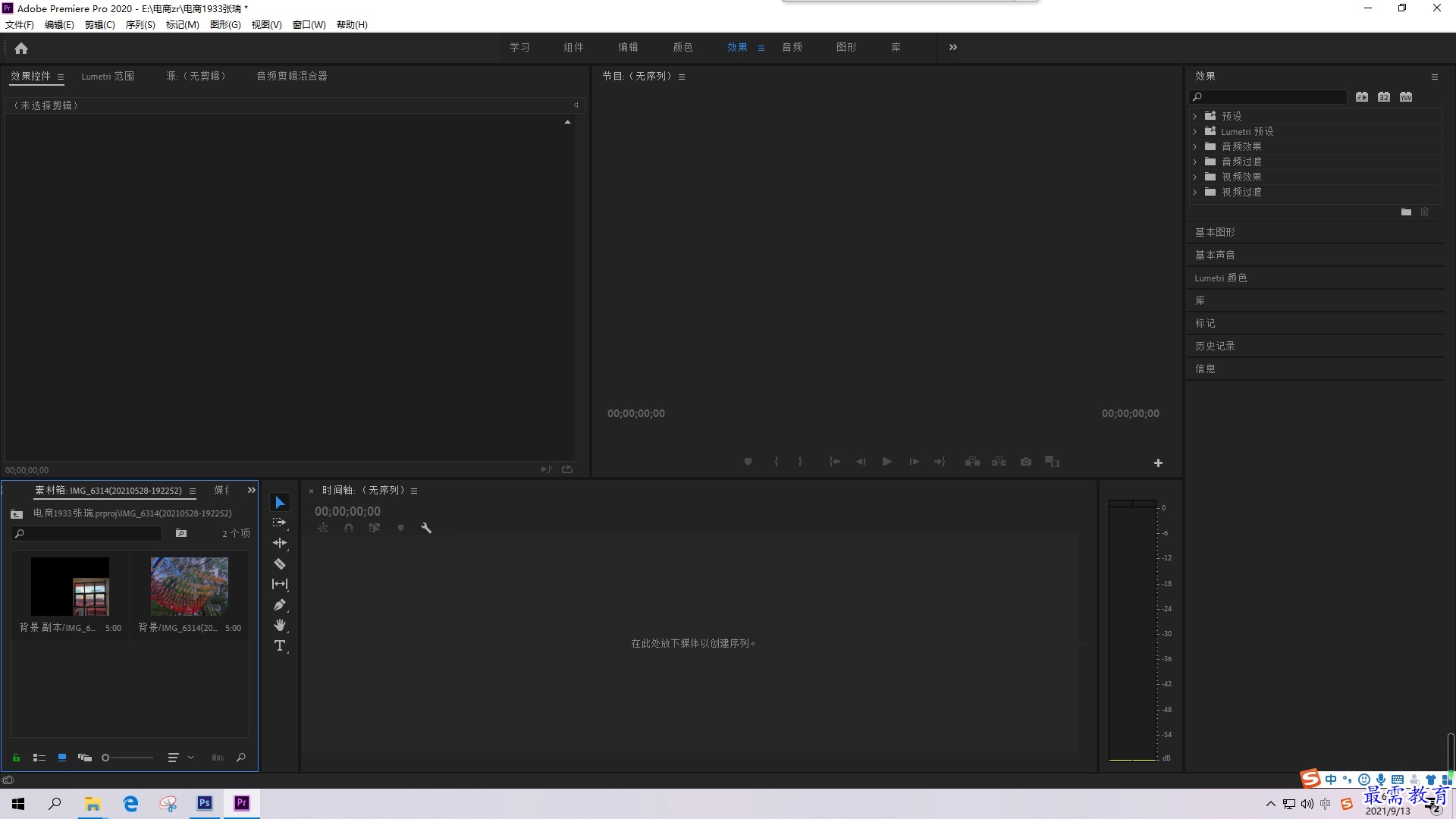1456x819 pixels.
Task: Add Marker in Program monitor
Action: (x=748, y=462)
